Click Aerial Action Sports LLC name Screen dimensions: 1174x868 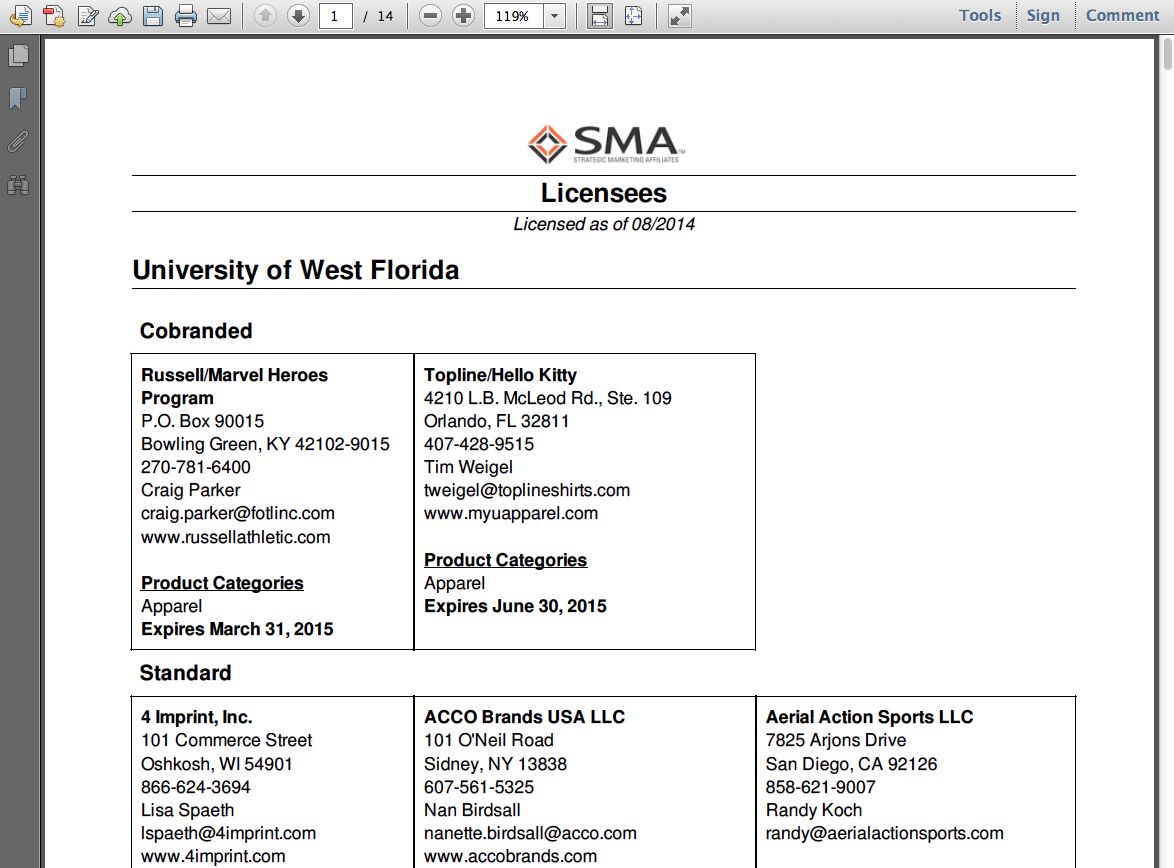(x=869, y=717)
